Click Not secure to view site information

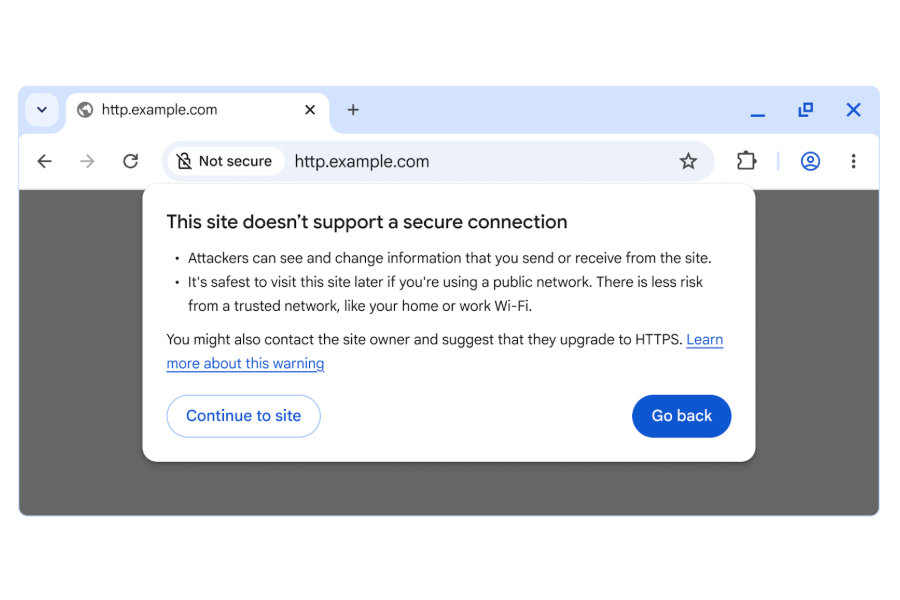(237, 160)
